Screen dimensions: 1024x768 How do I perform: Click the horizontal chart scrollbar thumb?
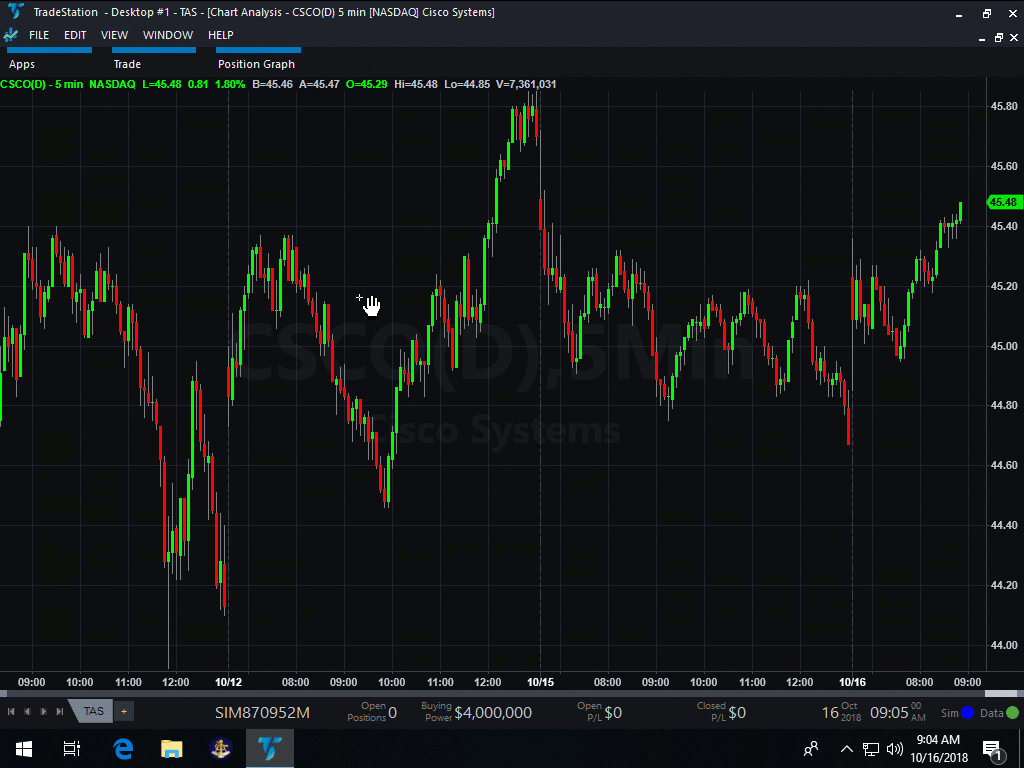click(1001, 694)
